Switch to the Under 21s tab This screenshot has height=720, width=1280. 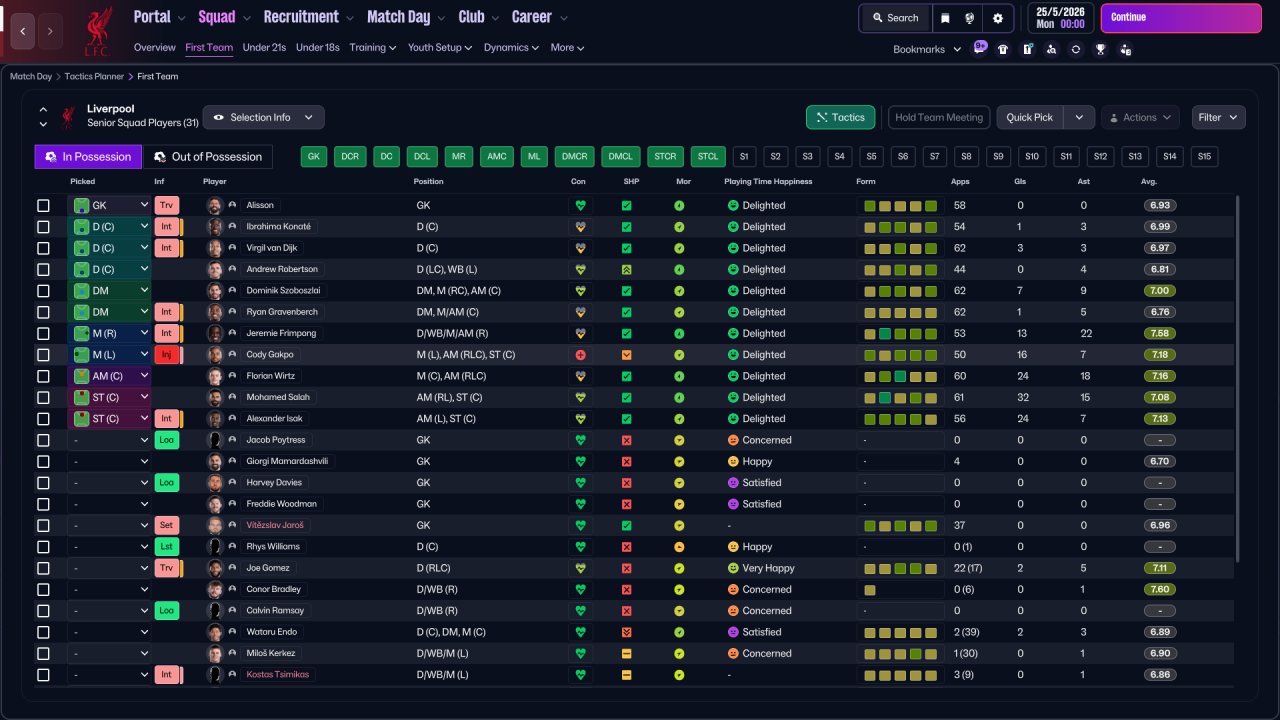point(264,47)
